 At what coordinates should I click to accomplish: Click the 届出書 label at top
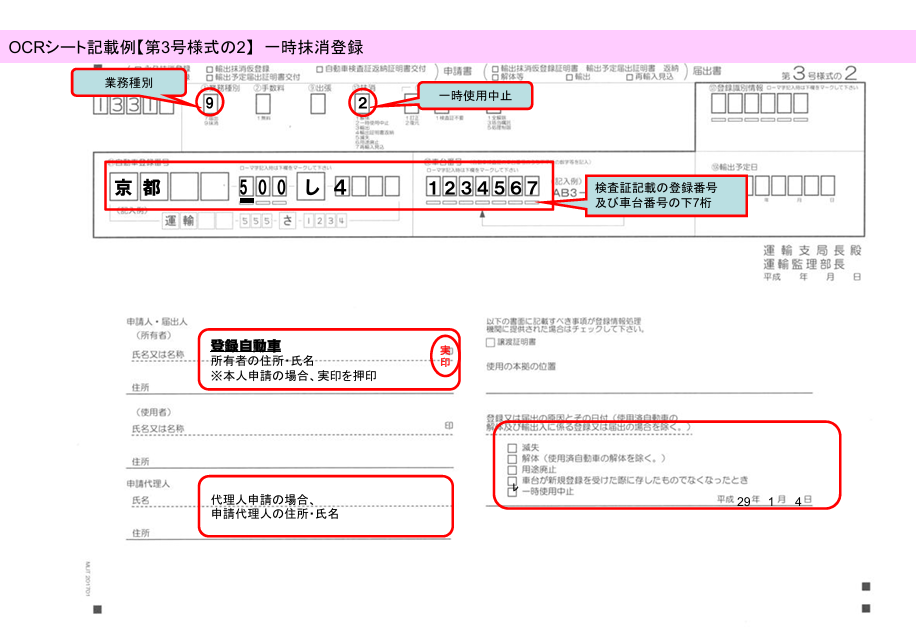707,71
